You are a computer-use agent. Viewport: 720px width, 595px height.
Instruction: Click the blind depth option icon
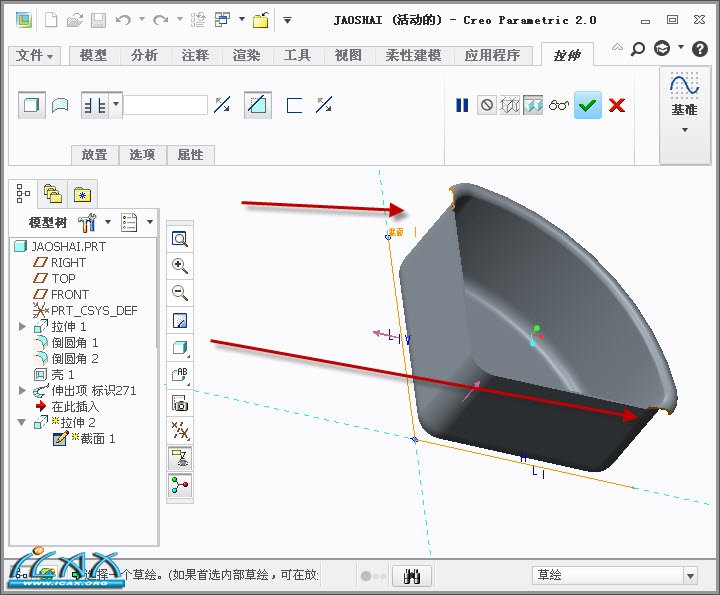(x=95, y=106)
